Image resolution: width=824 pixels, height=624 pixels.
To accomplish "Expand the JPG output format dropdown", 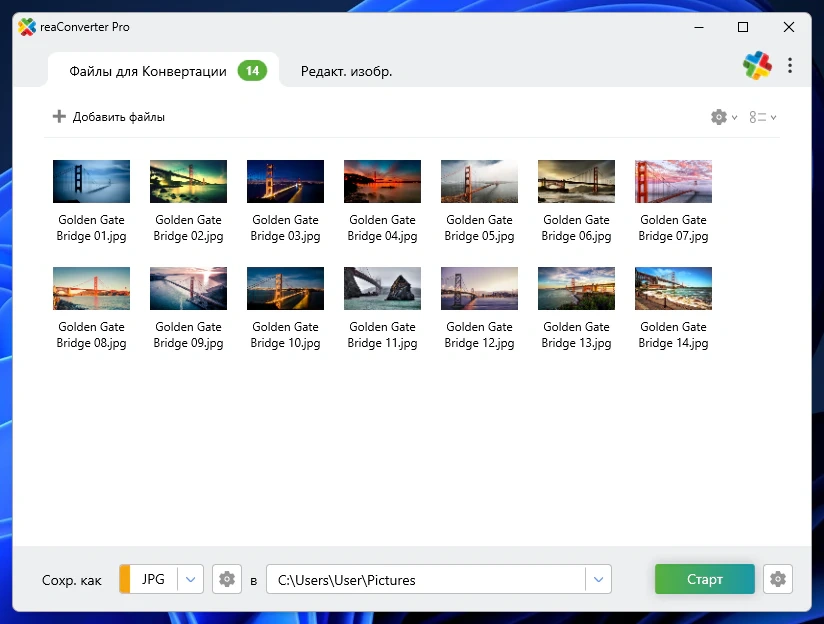I will pos(191,579).
